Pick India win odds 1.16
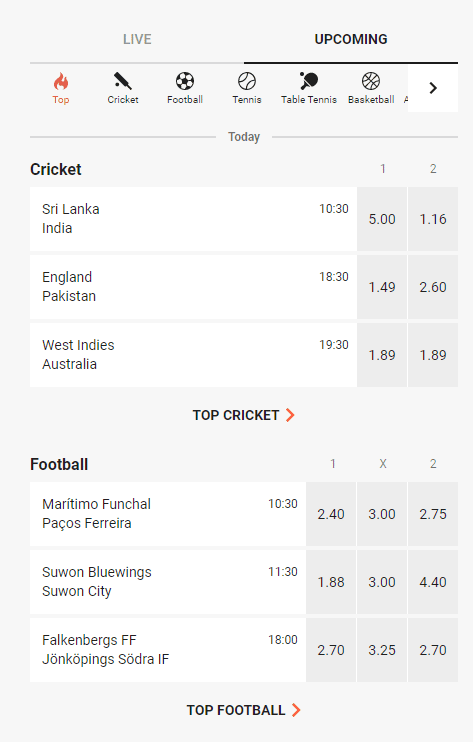The height and width of the screenshot is (742, 473). pos(433,219)
